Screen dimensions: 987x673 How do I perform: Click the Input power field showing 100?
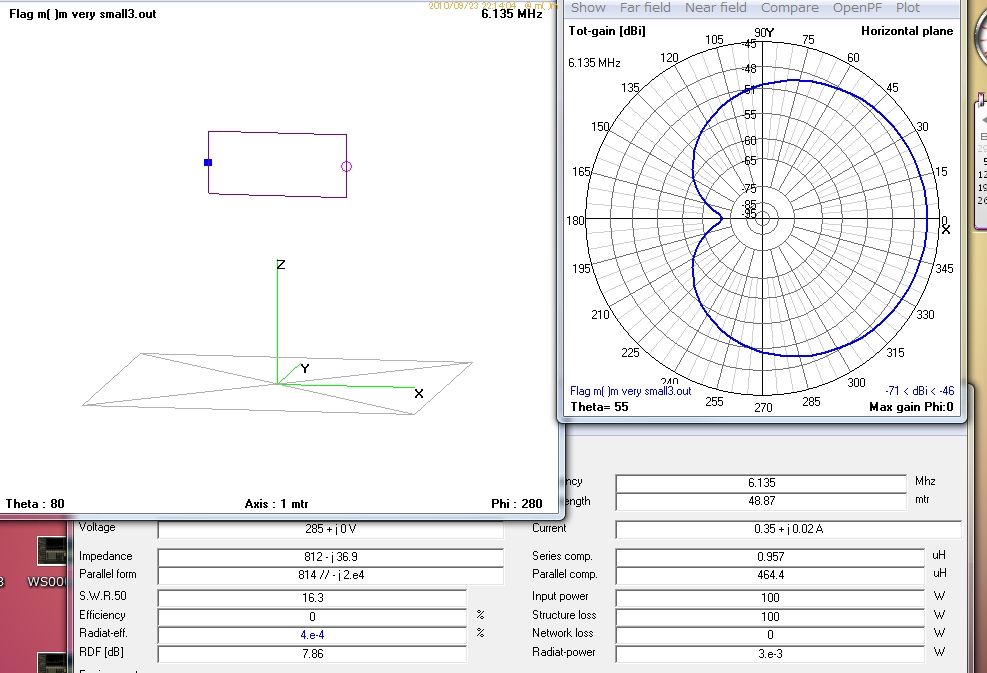click(770, 597)
